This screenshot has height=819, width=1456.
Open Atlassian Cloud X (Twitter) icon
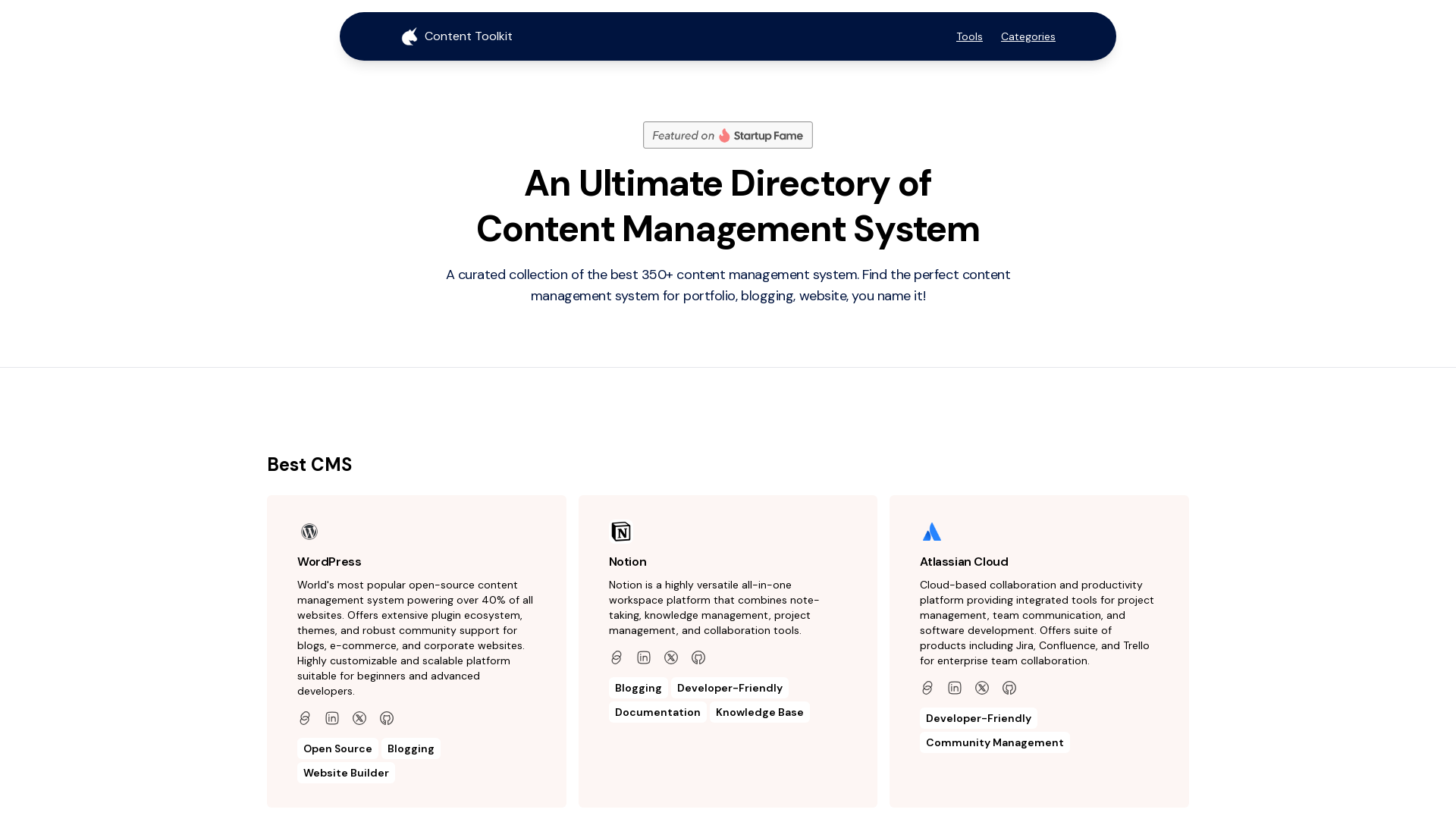(982, 688)
